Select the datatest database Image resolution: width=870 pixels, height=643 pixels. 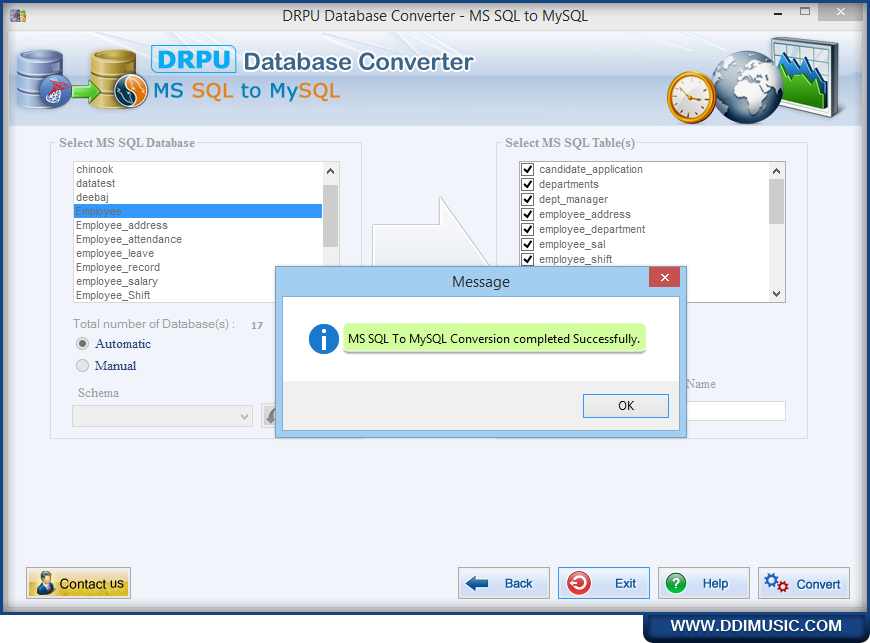198,183
